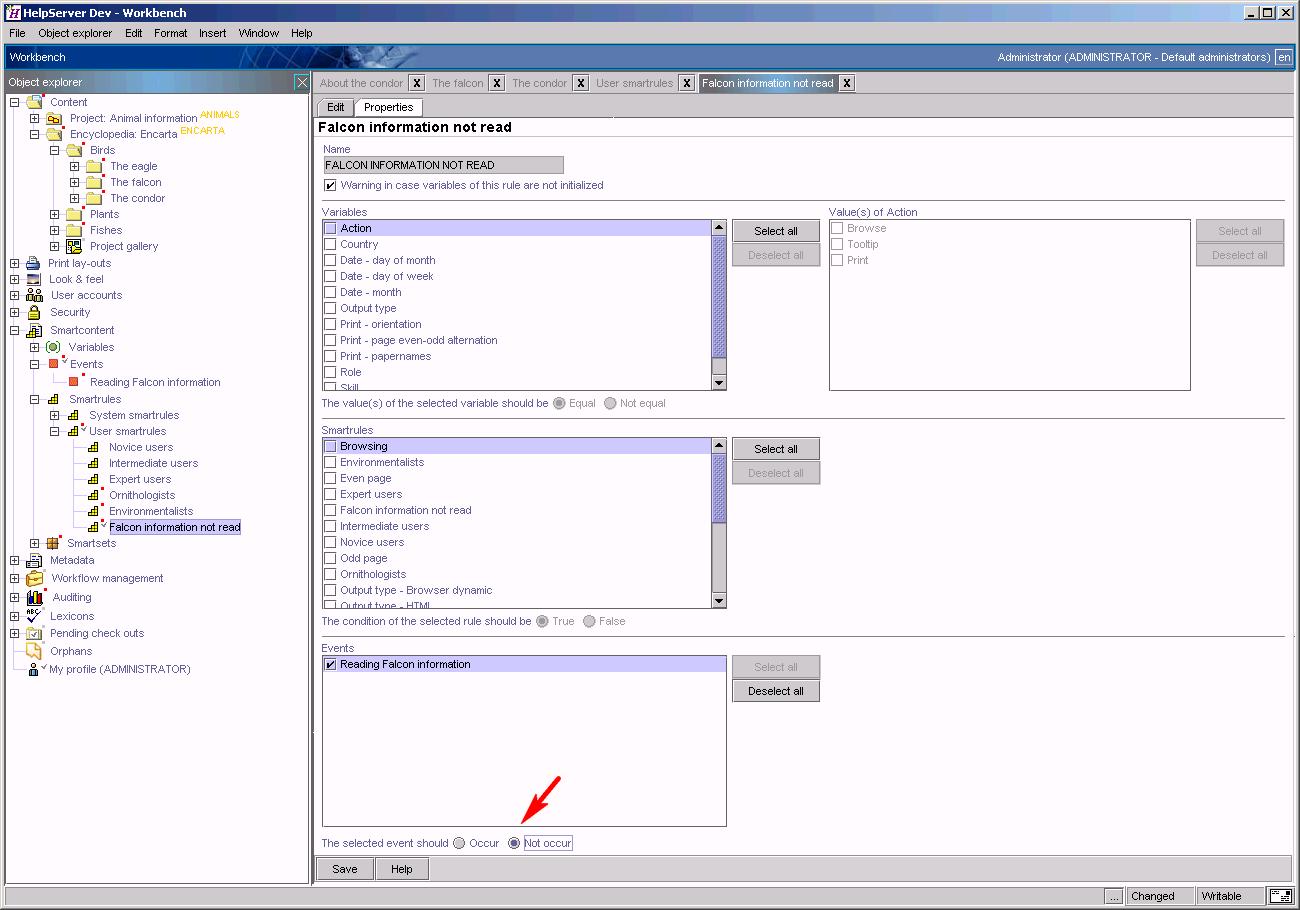Click the Metadata icon in tree
Viewport: 1300px width, 910px height.
34,560
